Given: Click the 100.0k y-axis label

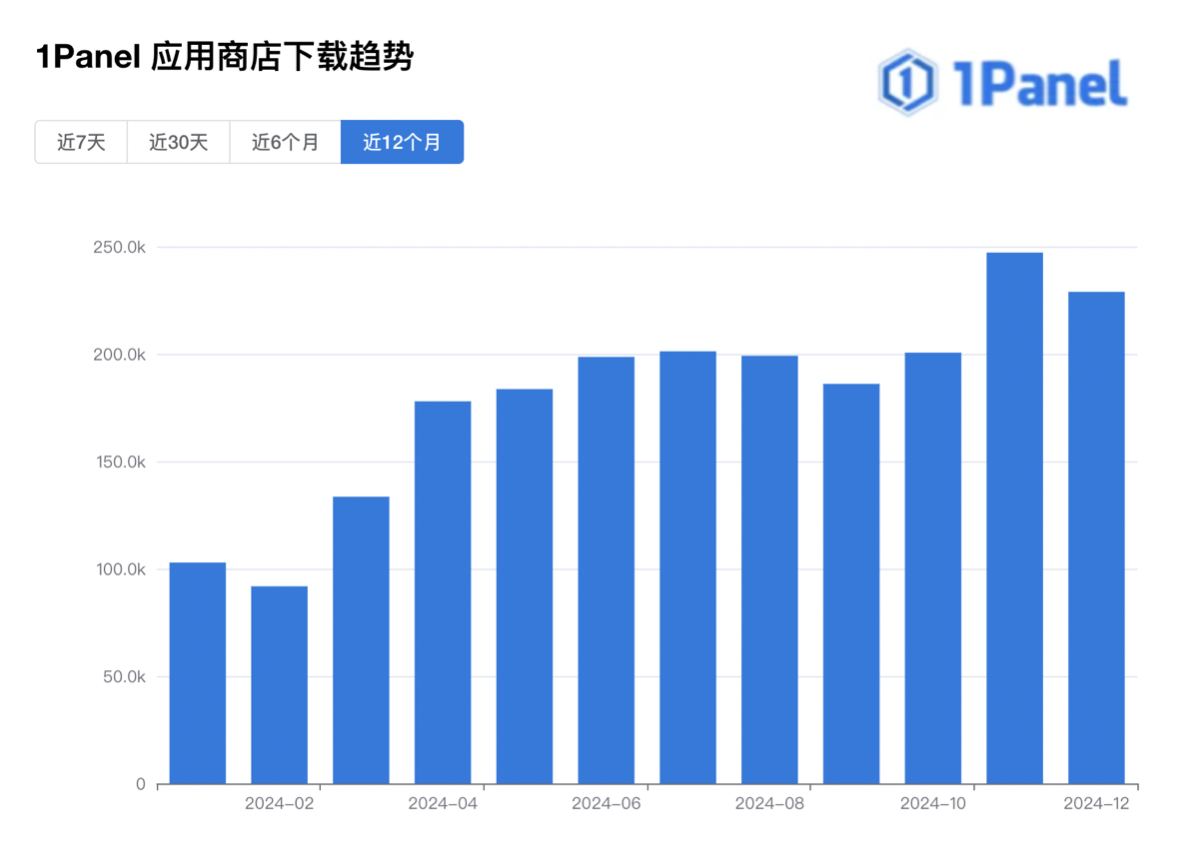Looking at the screenshot, I should click(121, 569).
